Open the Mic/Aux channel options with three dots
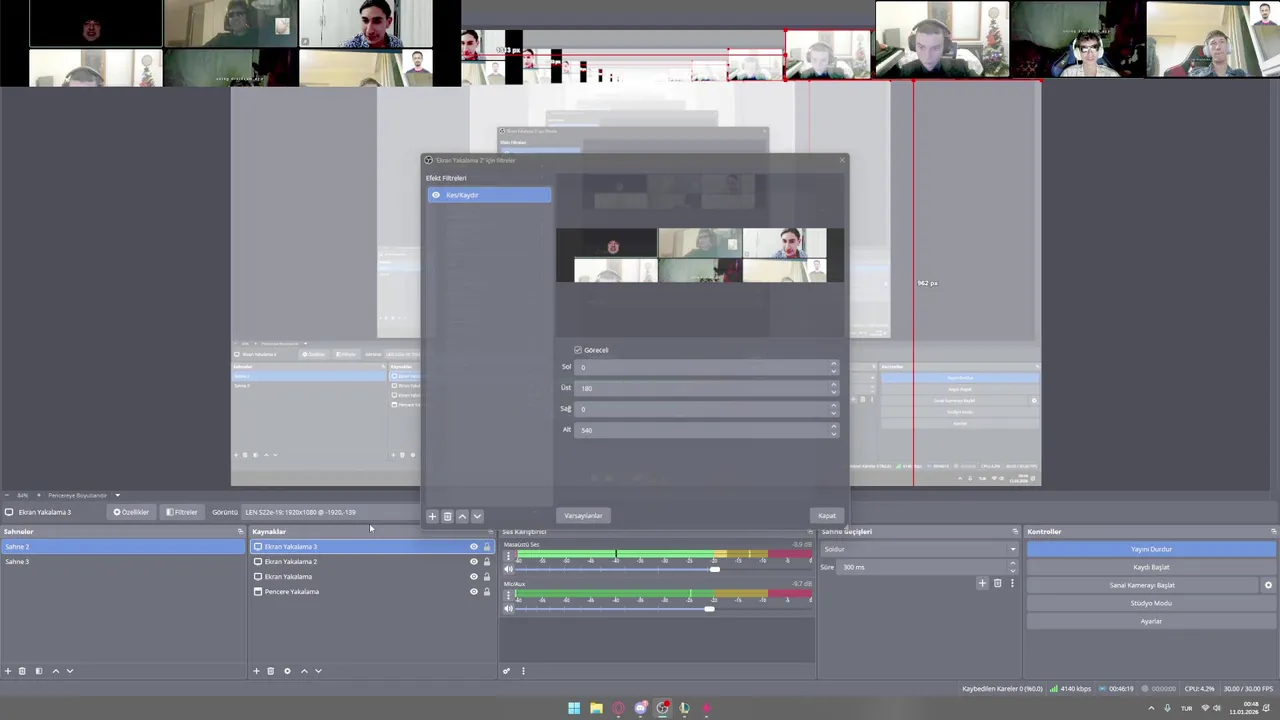 click(508, 595)
